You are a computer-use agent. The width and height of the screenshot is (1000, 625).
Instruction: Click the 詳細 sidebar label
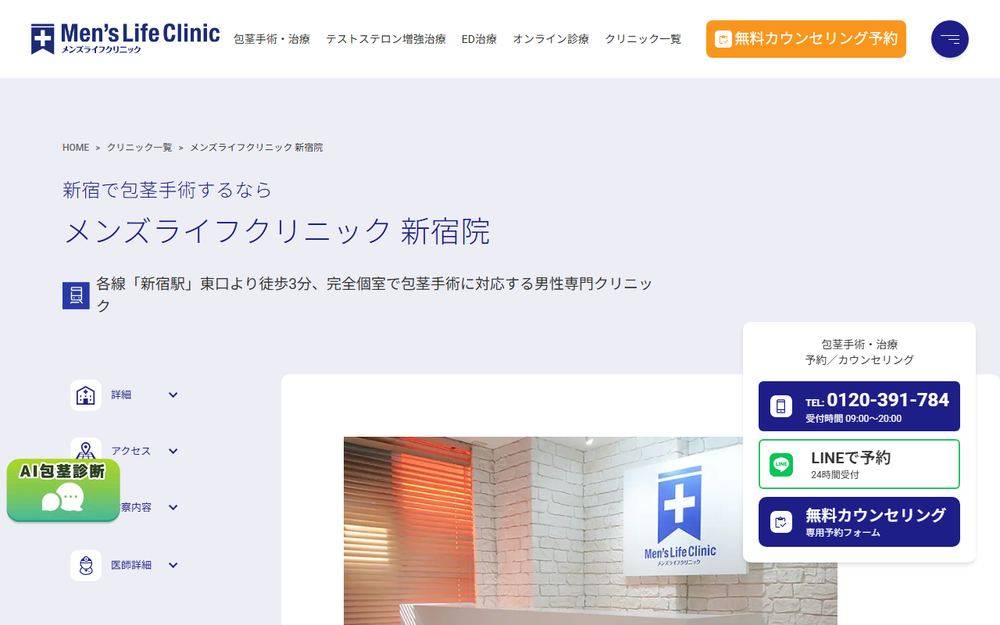pyautogui.click(x=121, y=395)
